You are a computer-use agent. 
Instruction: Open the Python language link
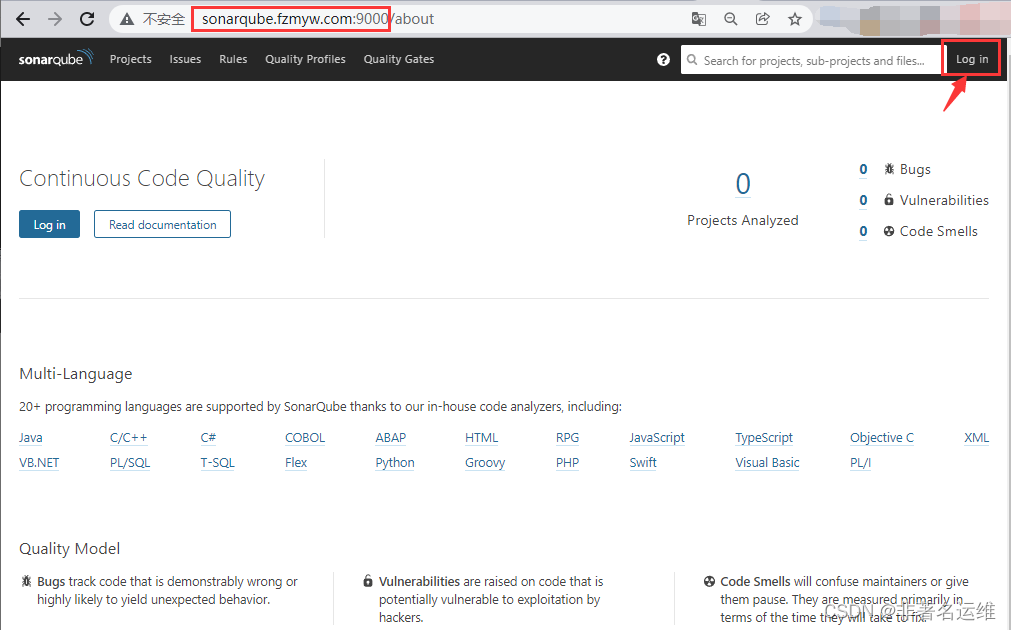(x=395, y=462)
